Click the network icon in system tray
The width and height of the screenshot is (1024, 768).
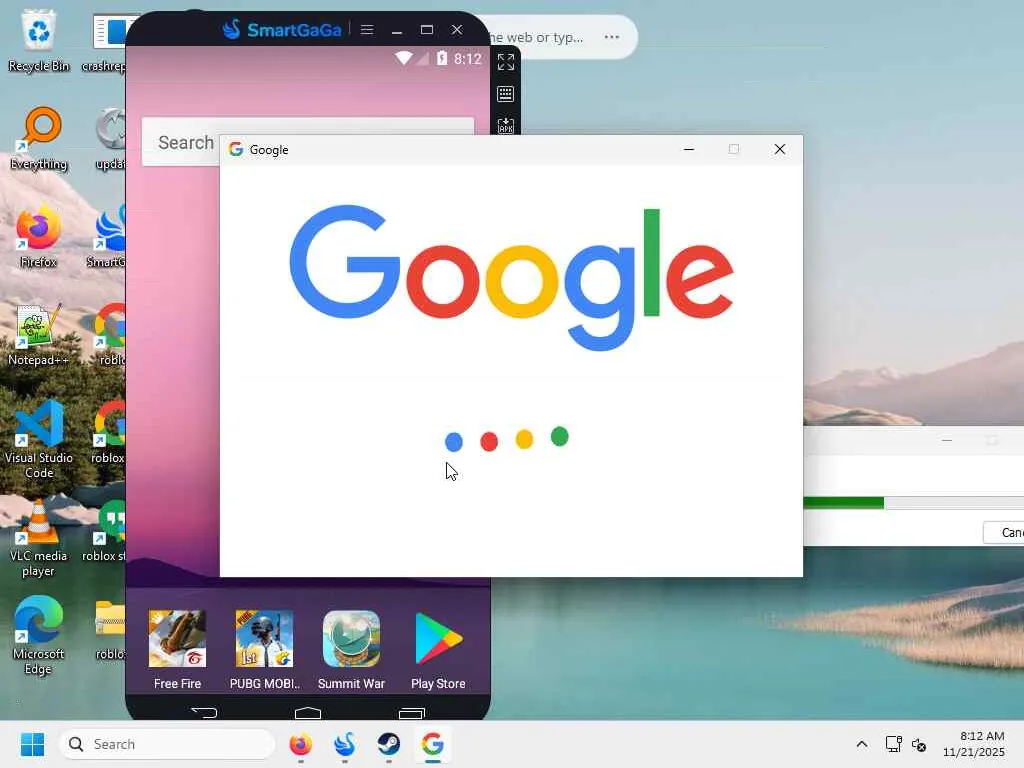point(893,744)
